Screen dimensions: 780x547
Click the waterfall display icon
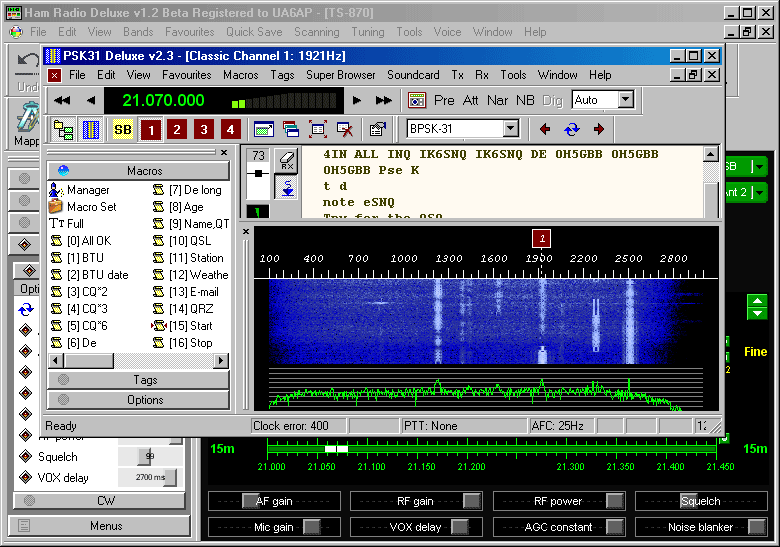[90, 129]
